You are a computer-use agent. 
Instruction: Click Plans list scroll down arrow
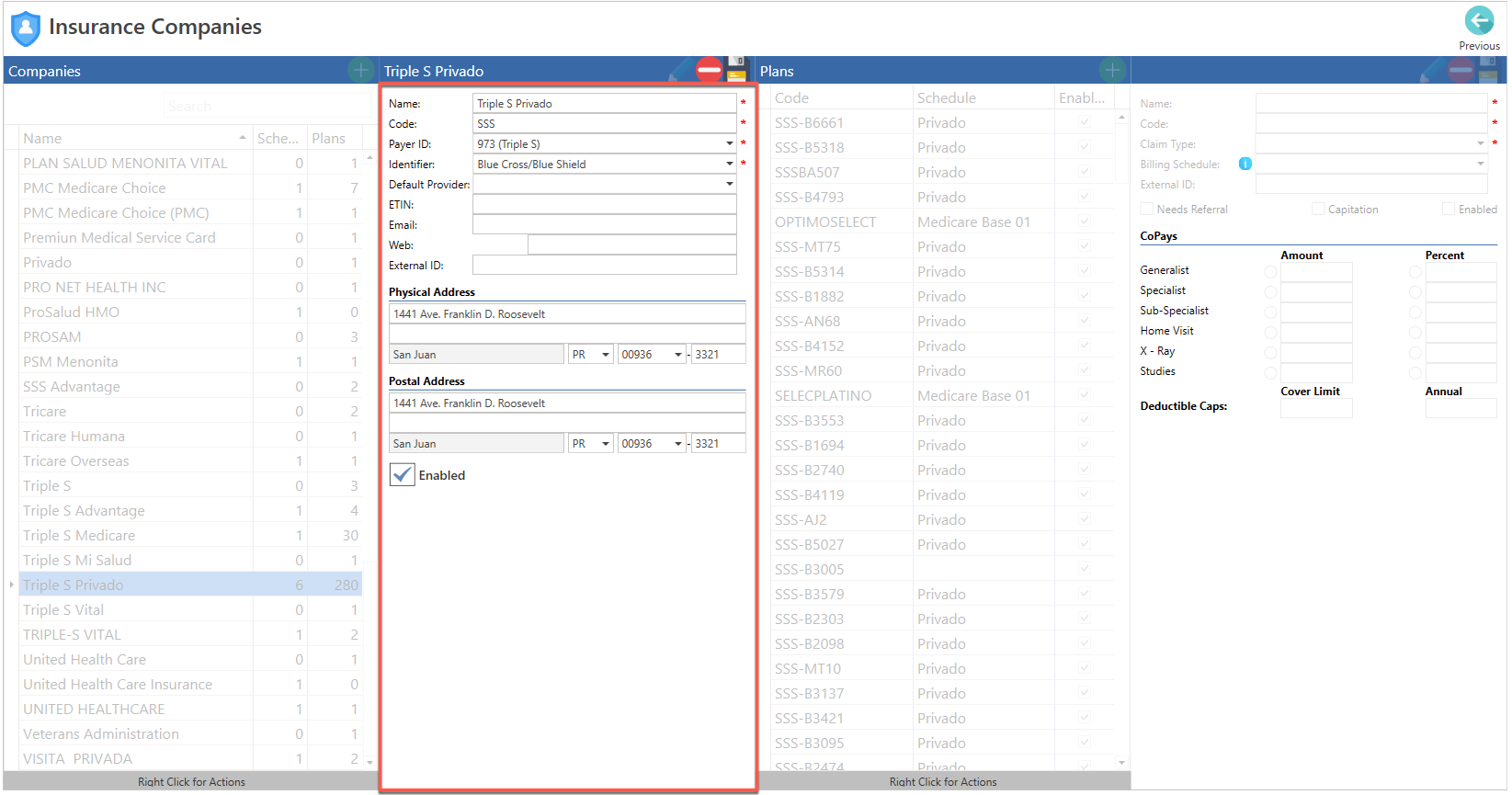pyautogui.click(x=1121, y=762)
